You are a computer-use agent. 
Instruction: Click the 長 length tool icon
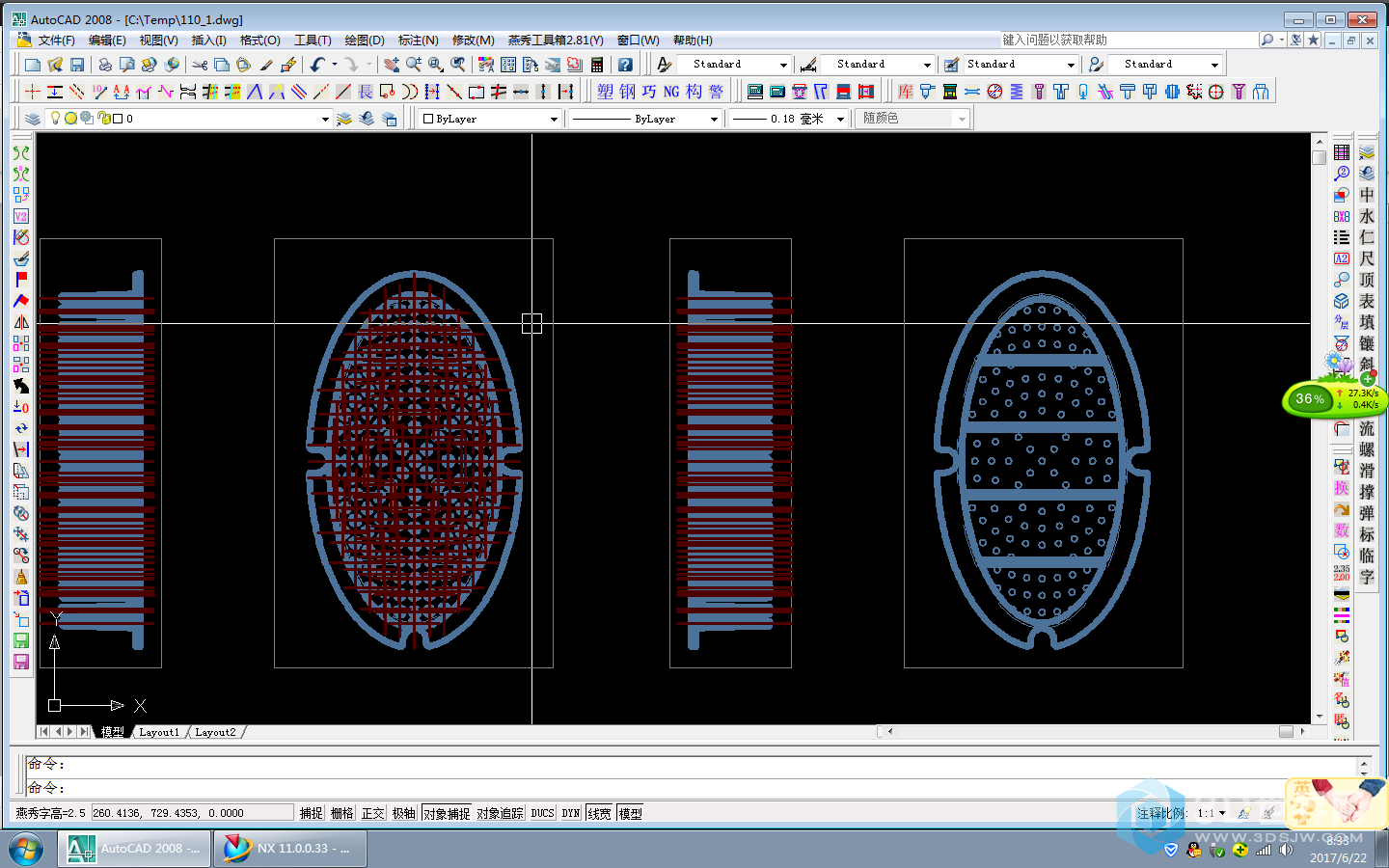coord(366,92)
